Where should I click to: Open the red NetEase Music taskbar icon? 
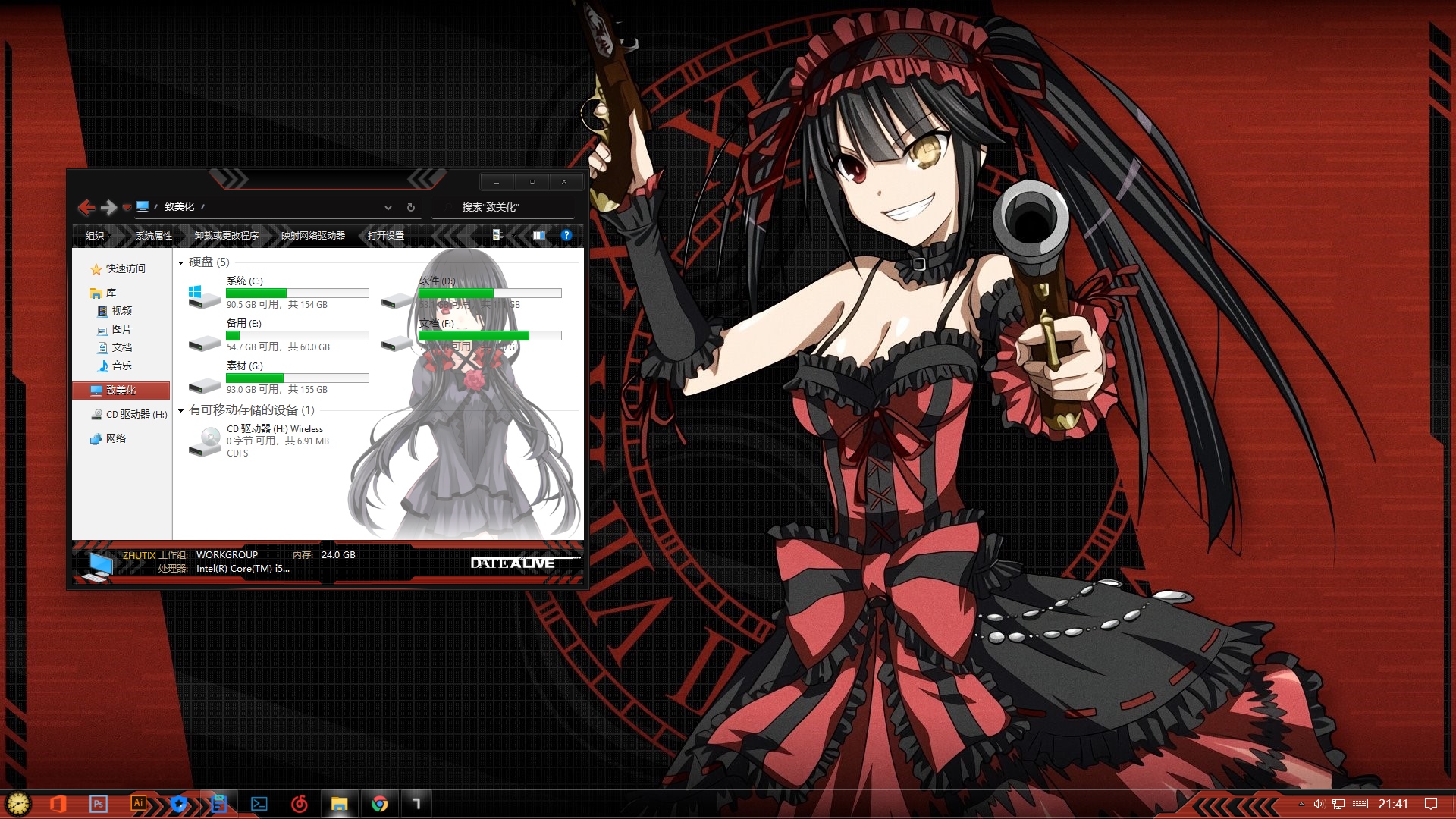click(x=300, y=804)
